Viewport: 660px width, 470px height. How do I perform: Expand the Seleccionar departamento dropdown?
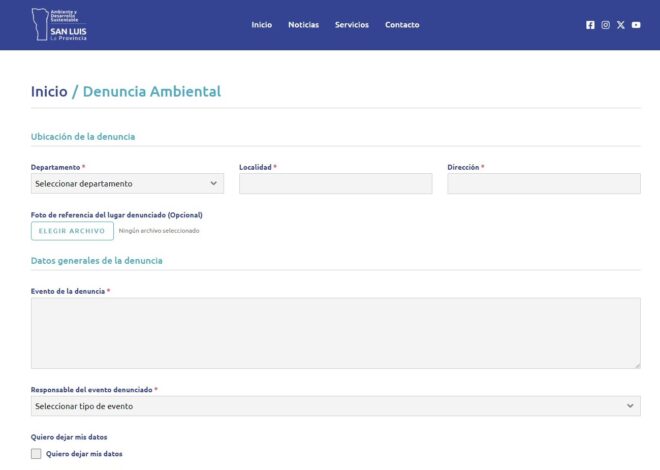[127, 183]
